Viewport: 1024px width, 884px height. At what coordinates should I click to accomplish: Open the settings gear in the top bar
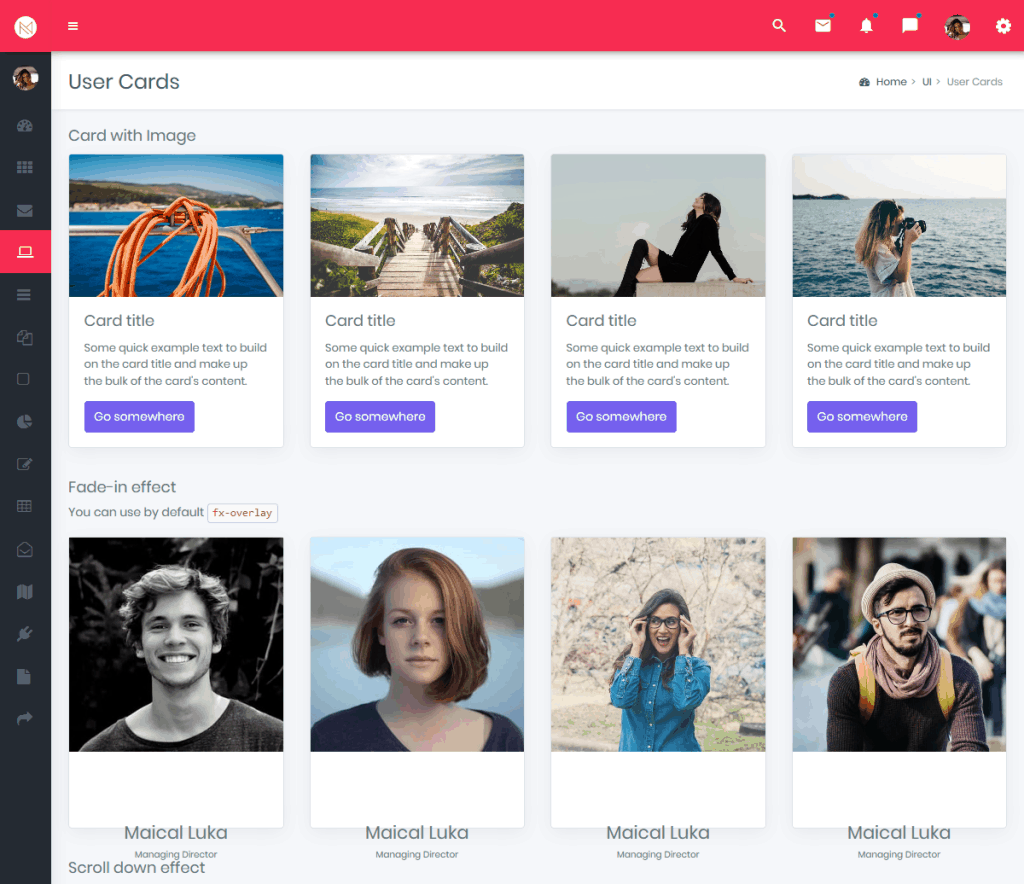coord(1002,26)
